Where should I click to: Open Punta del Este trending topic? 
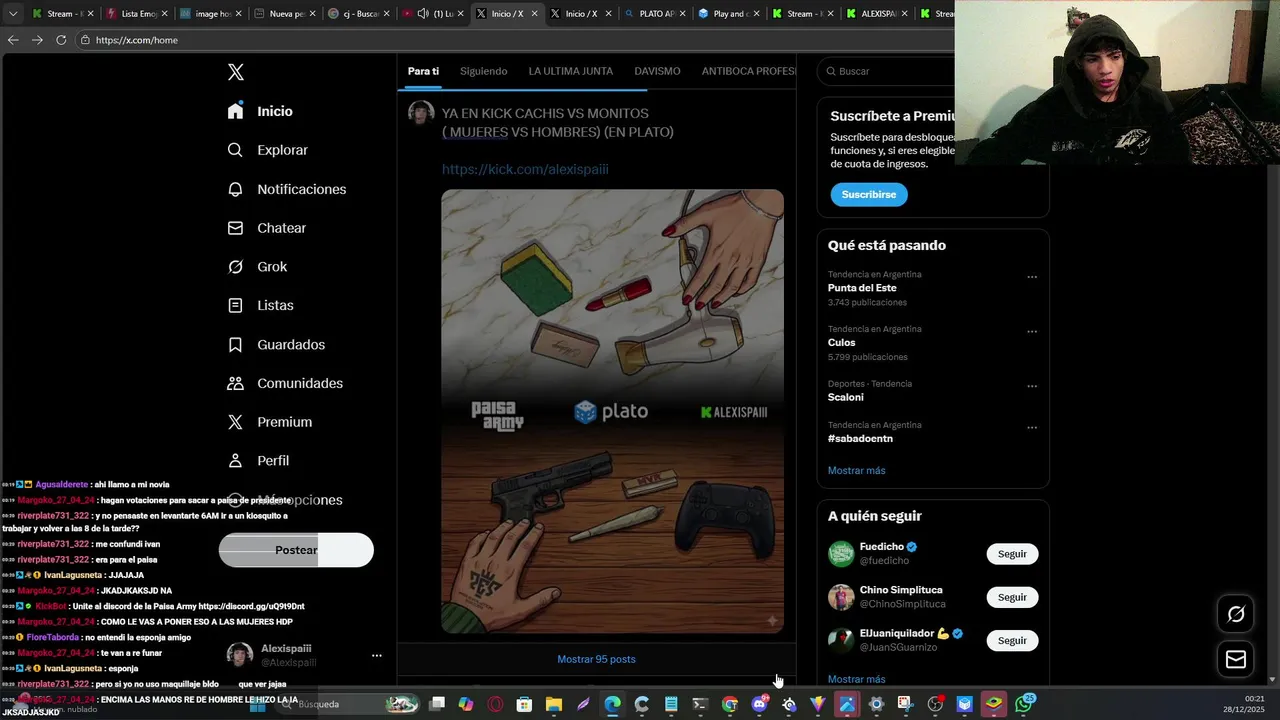tap(862, 288)
